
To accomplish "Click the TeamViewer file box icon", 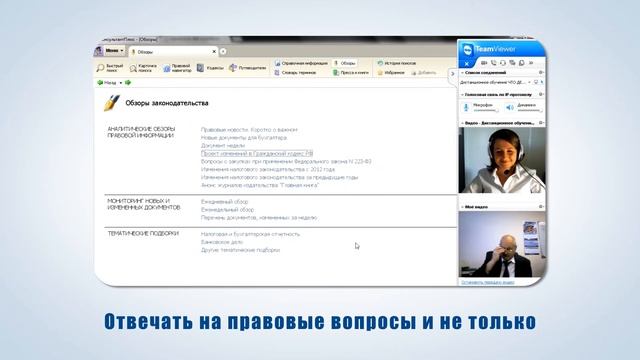I will tap(522, 63).
